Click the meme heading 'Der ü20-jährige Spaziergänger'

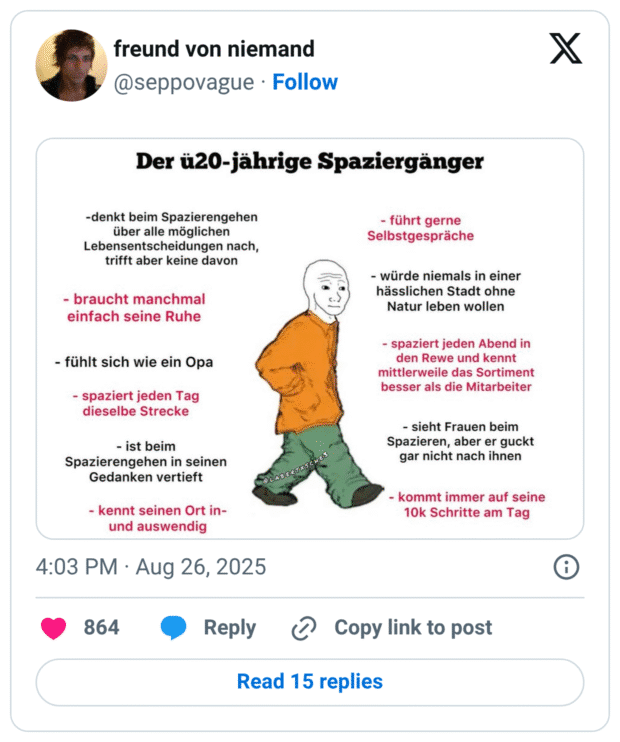(310, 160)
